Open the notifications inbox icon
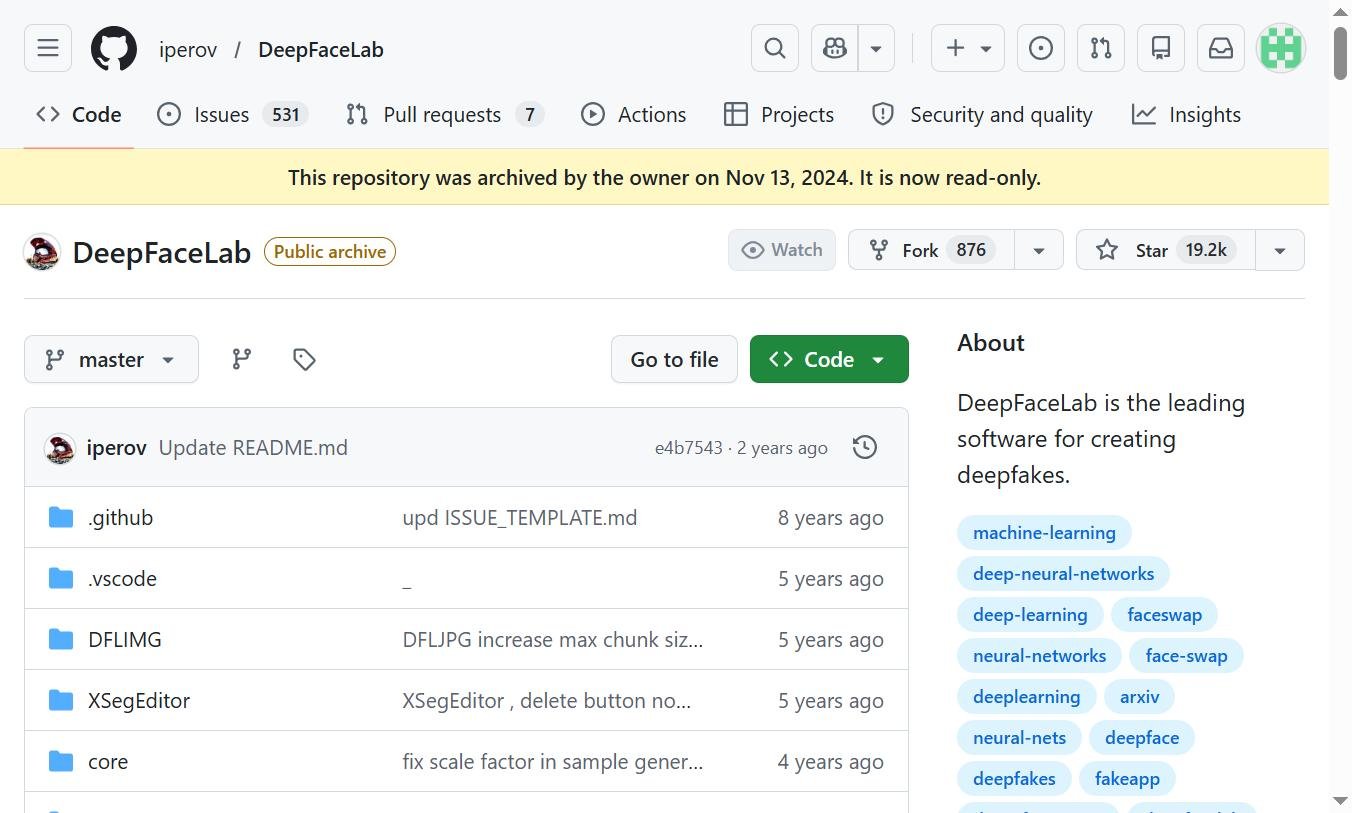Viewport: 1352px width, 813px height. tap(1221, 48)
